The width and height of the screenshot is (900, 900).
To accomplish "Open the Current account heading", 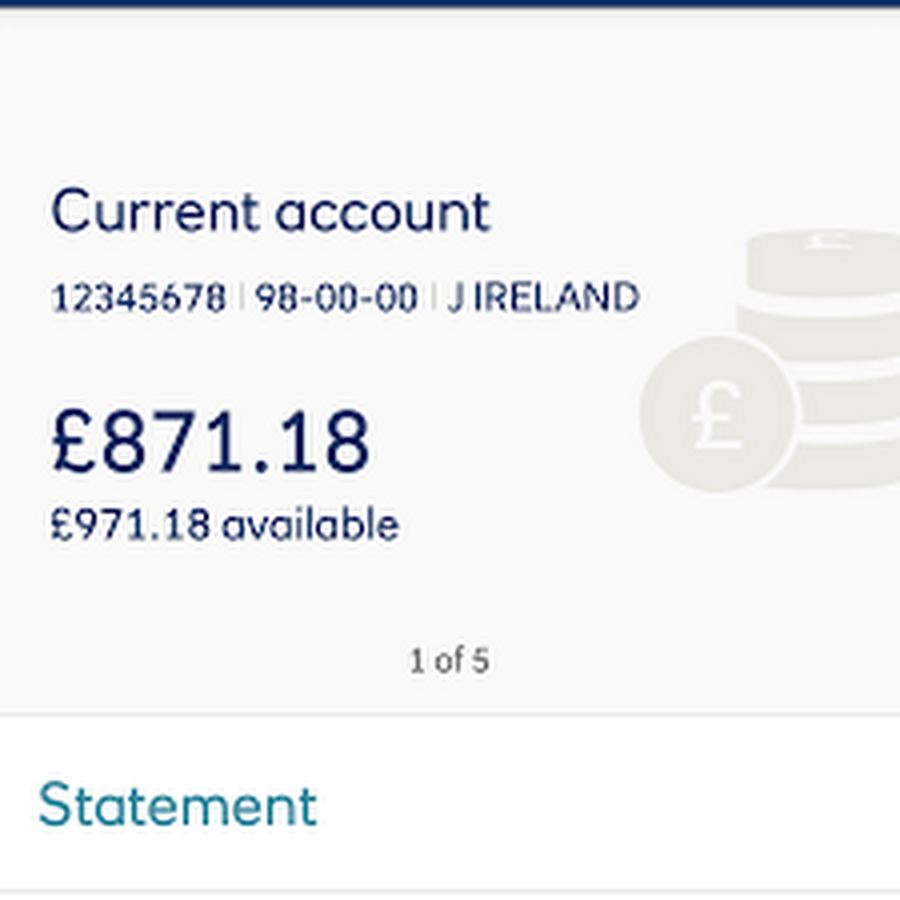I will point(270,212).
